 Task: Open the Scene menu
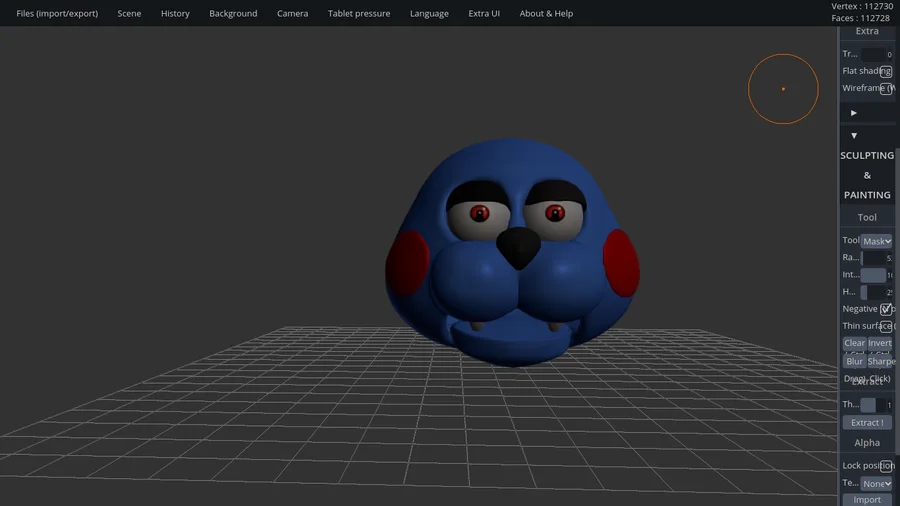click(129, 13)
